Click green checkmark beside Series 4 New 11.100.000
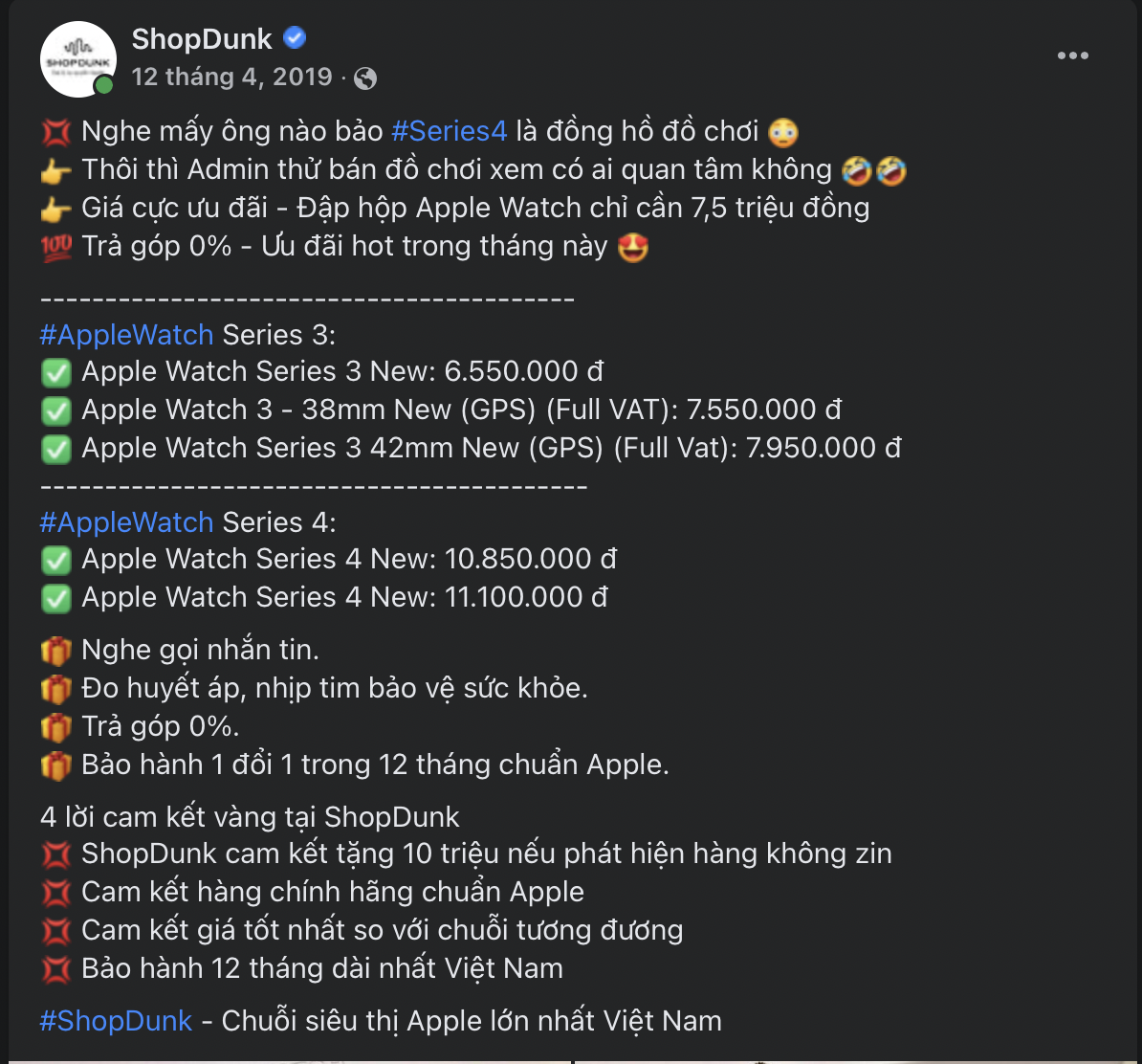Viewport: 1142px width, 1064px height. coord(56,598)
